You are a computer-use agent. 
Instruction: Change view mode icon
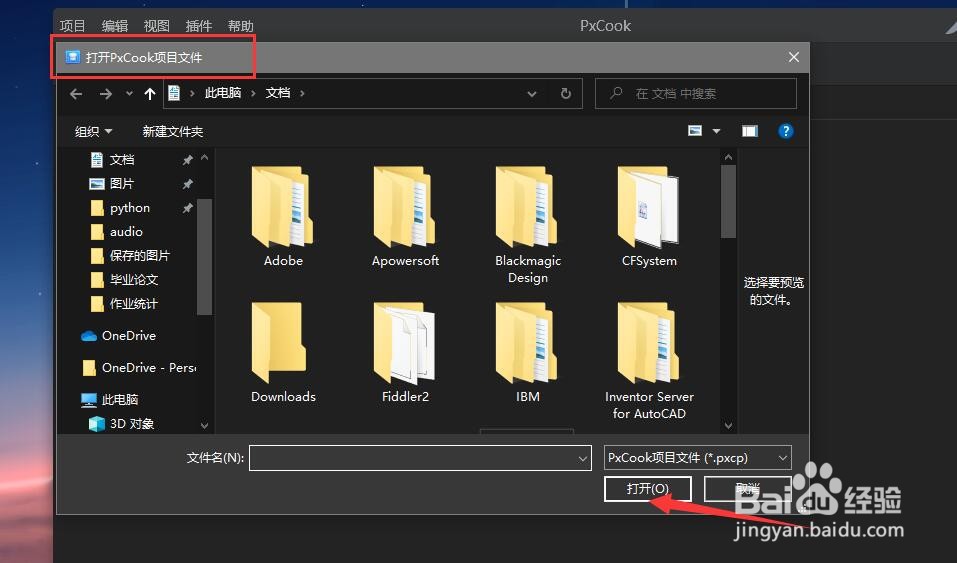(695, 131)
